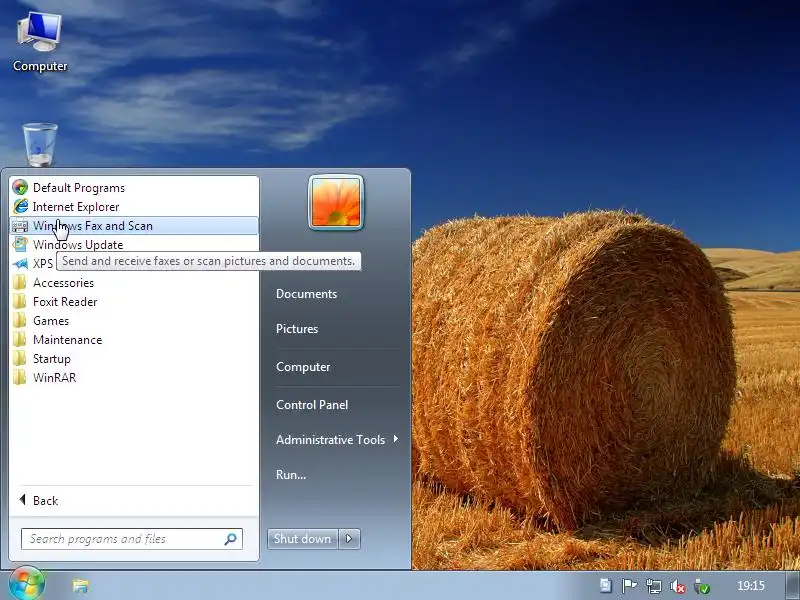
Task: Click the first notification tray icon left of flag
Action: pos(606,586)
